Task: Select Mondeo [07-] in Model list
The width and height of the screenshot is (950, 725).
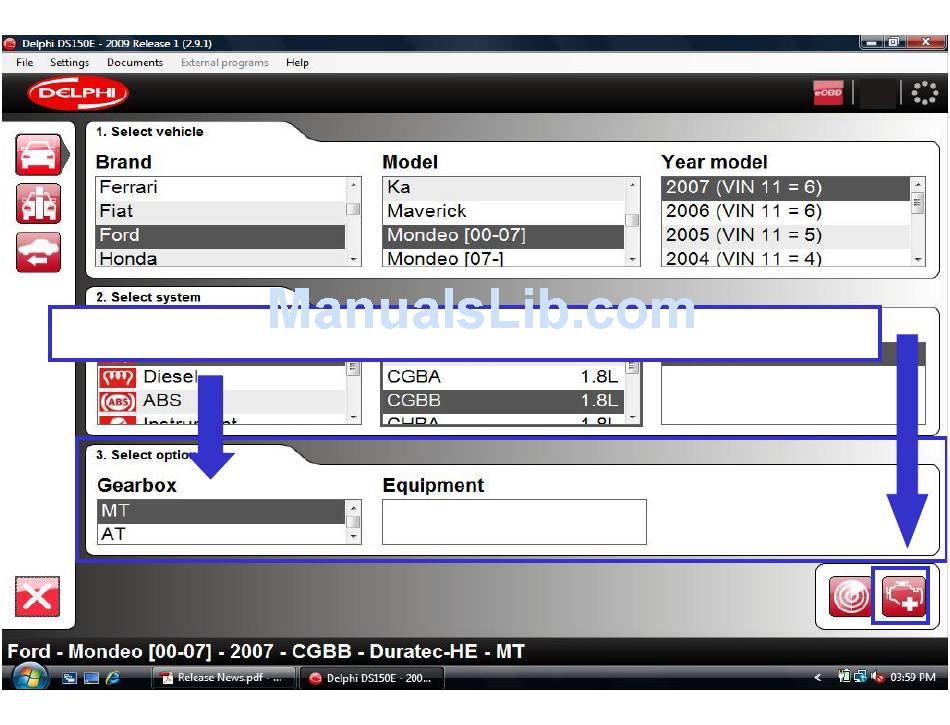Action: tap(503, 258)
